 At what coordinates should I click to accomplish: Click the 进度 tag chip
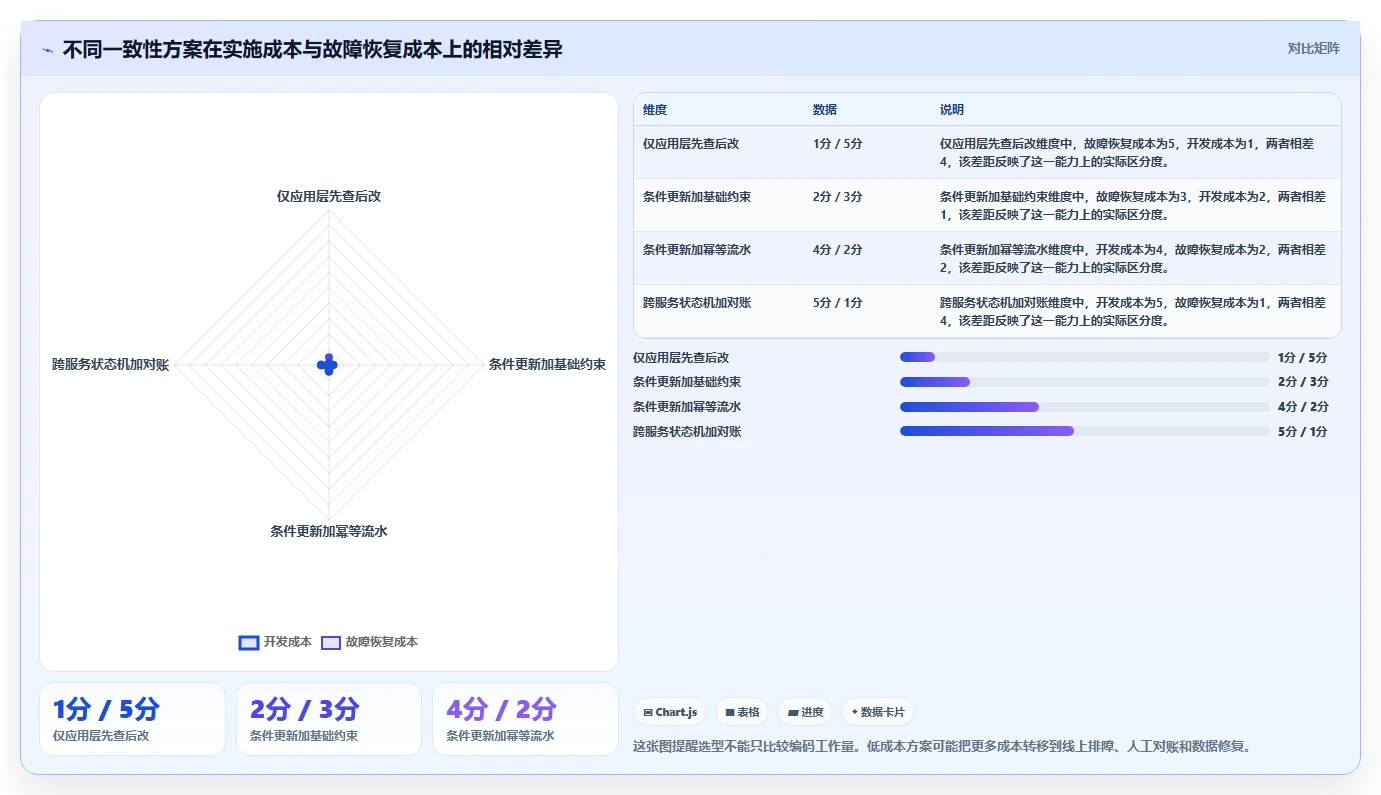[x=805, y=712]
